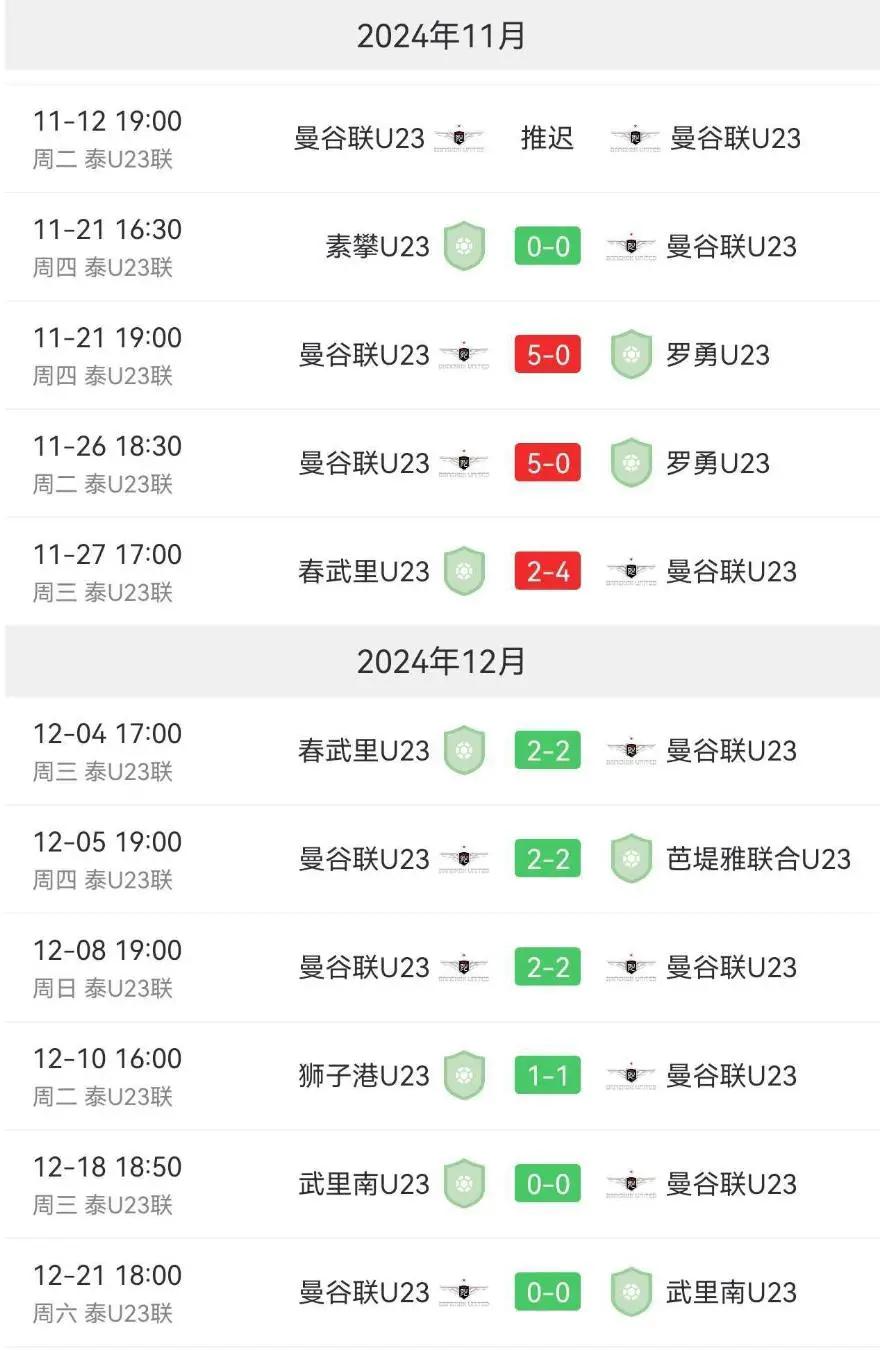The image size is (895, 1350).
Task: Tap 春武里U23 badge in the 11-27 match
Action: [464, 571]
